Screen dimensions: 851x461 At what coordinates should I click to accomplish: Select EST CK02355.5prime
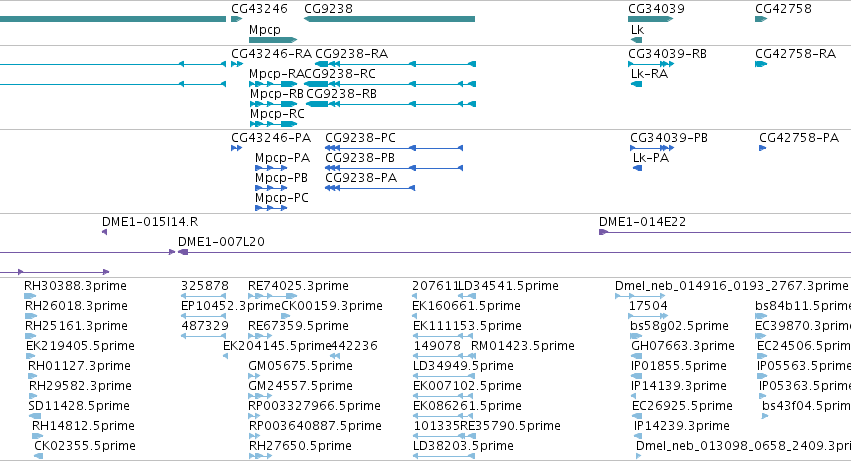click(85, 447)
